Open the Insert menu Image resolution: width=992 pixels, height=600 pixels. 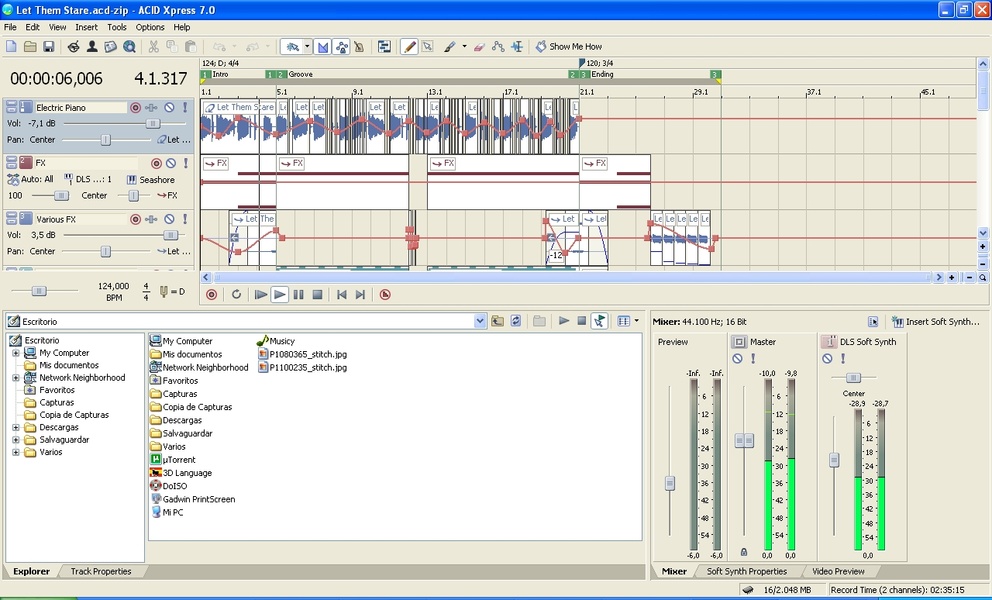coord(86,27)
